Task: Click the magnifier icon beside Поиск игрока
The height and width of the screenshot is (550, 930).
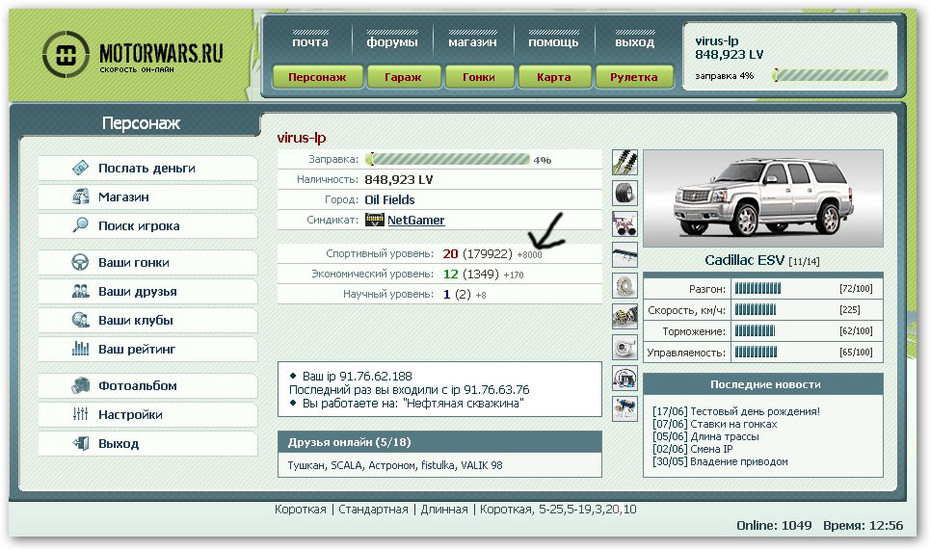Action: (80, 225)
